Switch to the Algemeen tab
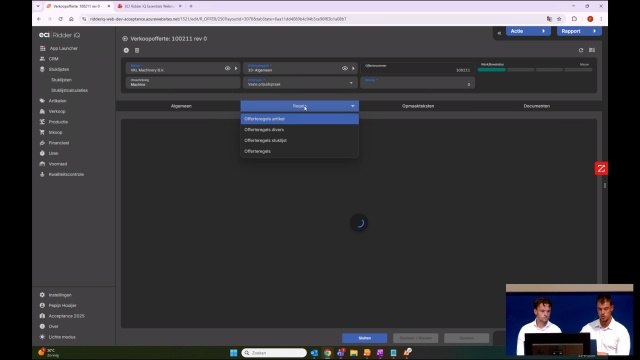 point(181,106)
